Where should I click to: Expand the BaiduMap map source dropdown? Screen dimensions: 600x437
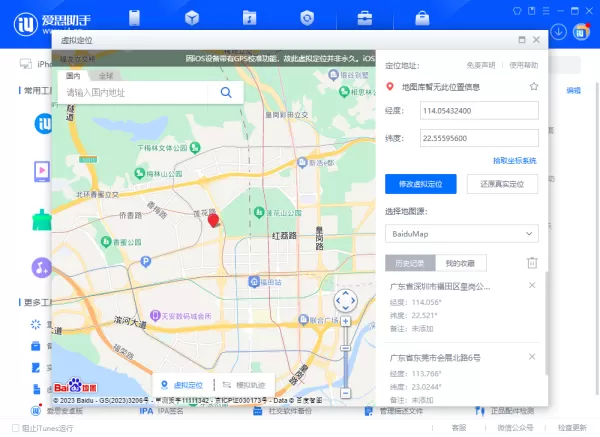[x=462, y=233]
